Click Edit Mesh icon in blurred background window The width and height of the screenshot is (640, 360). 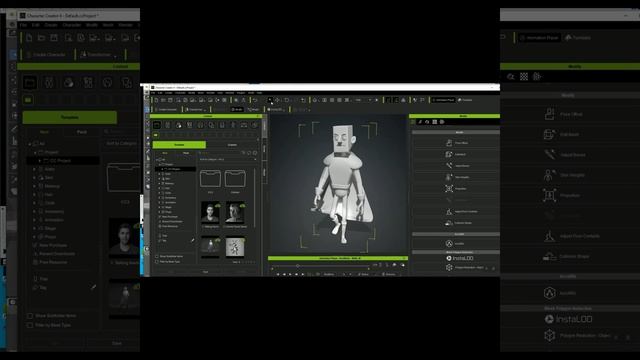coord(549,134)
